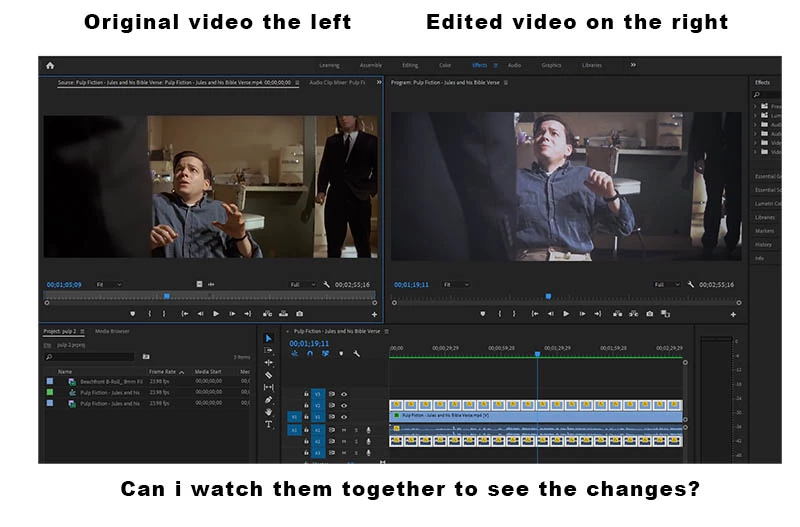Screen dimensions: 800x527
Task: Go to In point in Program monitor
Action: [535, 314]
